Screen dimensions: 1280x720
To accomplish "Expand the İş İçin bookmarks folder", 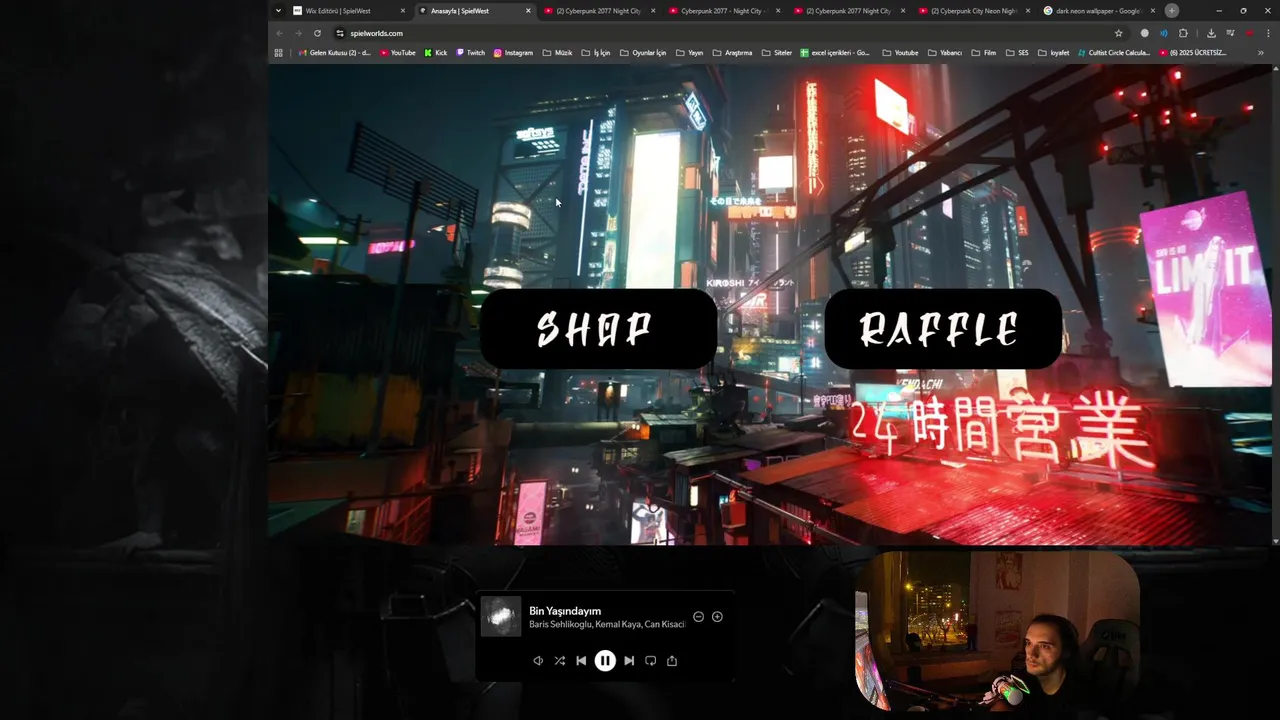I will pos(596,53).
